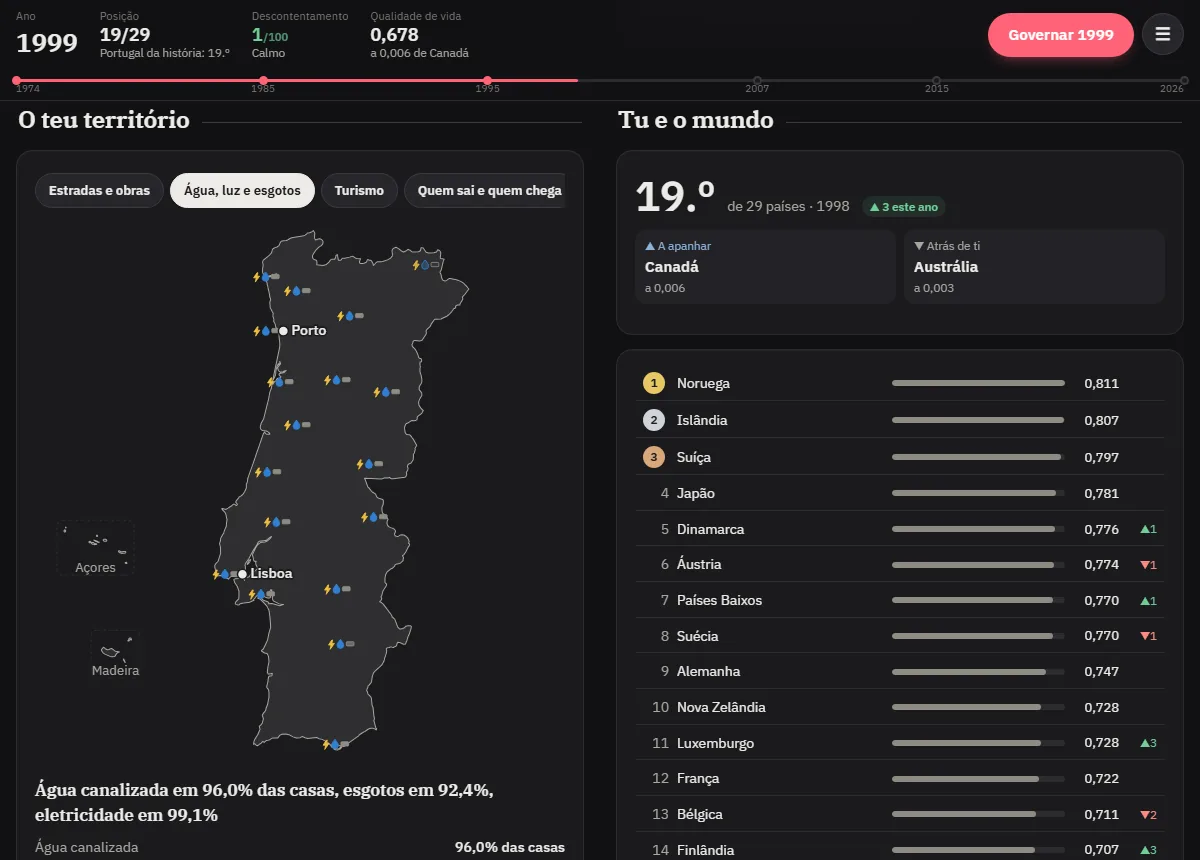Click the 'O teu território' heading
This screenshot has width=1200, height=860.
click(104, 120)
